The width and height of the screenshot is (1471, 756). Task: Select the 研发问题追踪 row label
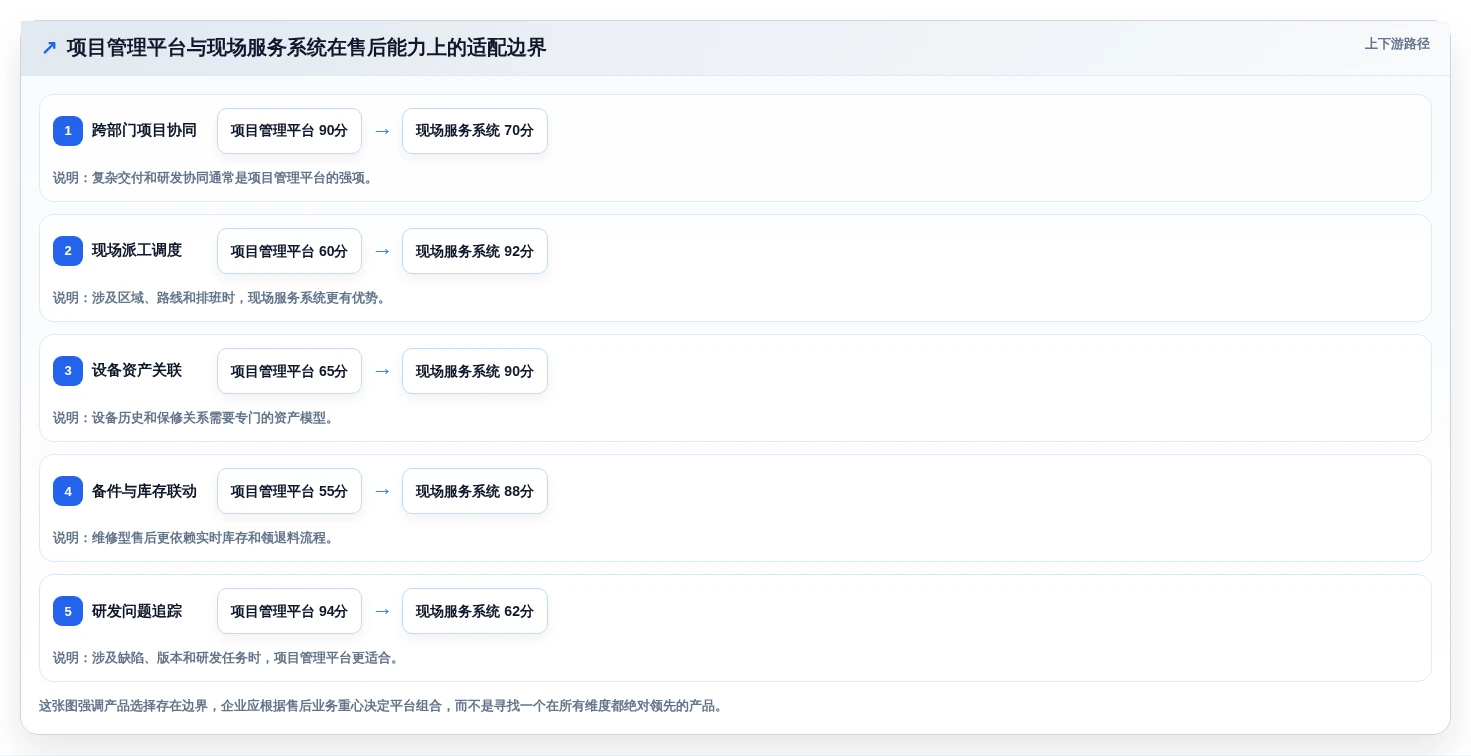137,611
